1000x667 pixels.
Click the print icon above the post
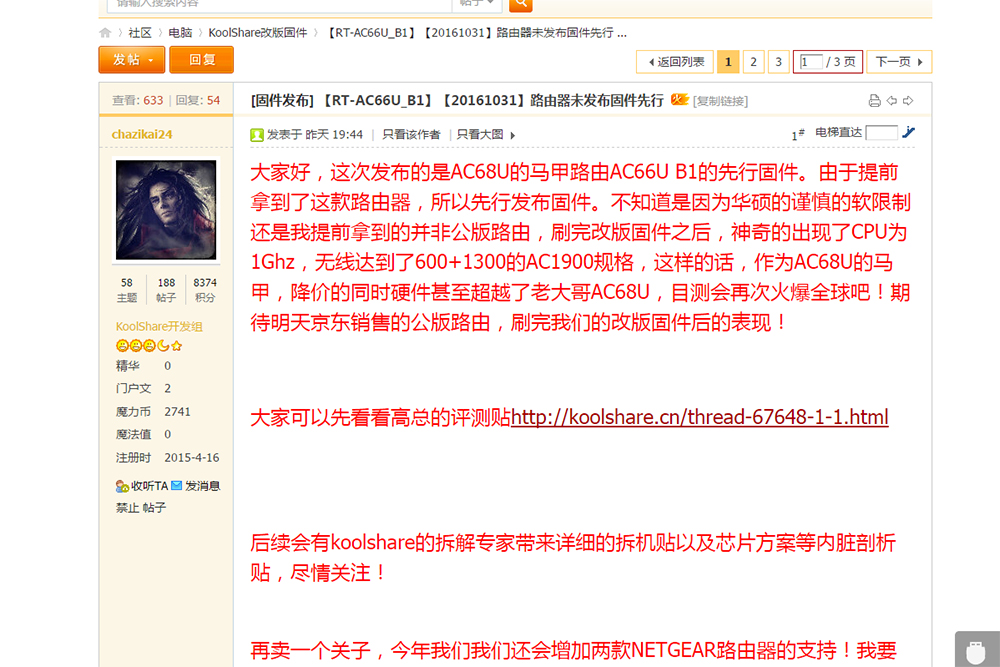pyautogui.click(x=873, y=100)
